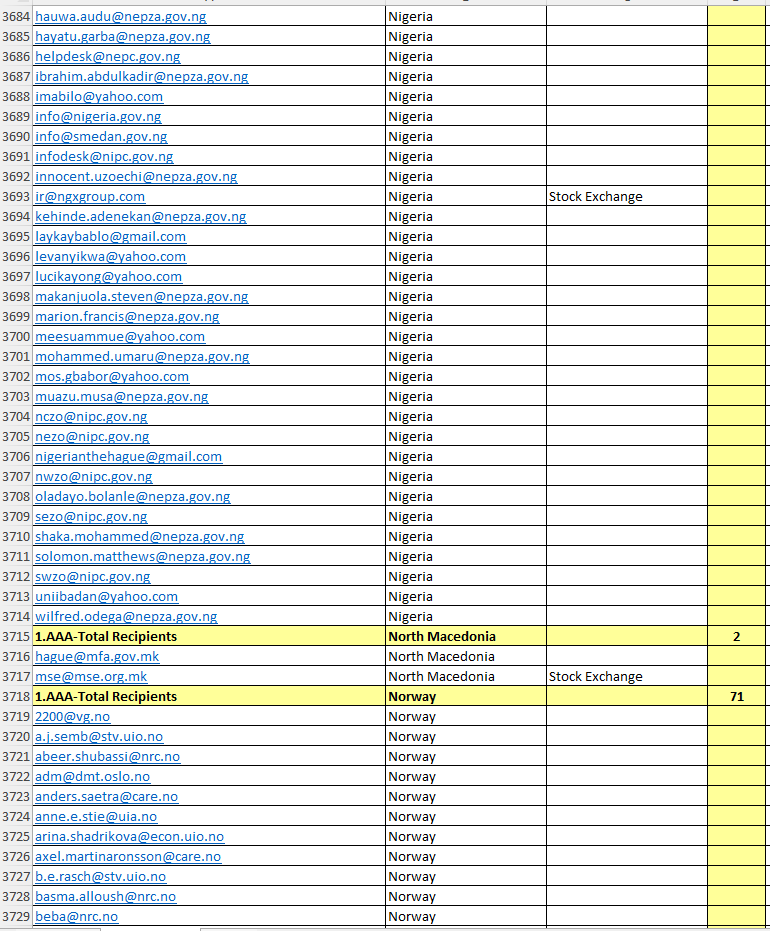The width and height of the screenshot is (770, 931).
Task: Select row header 3729
Action: 16,917
